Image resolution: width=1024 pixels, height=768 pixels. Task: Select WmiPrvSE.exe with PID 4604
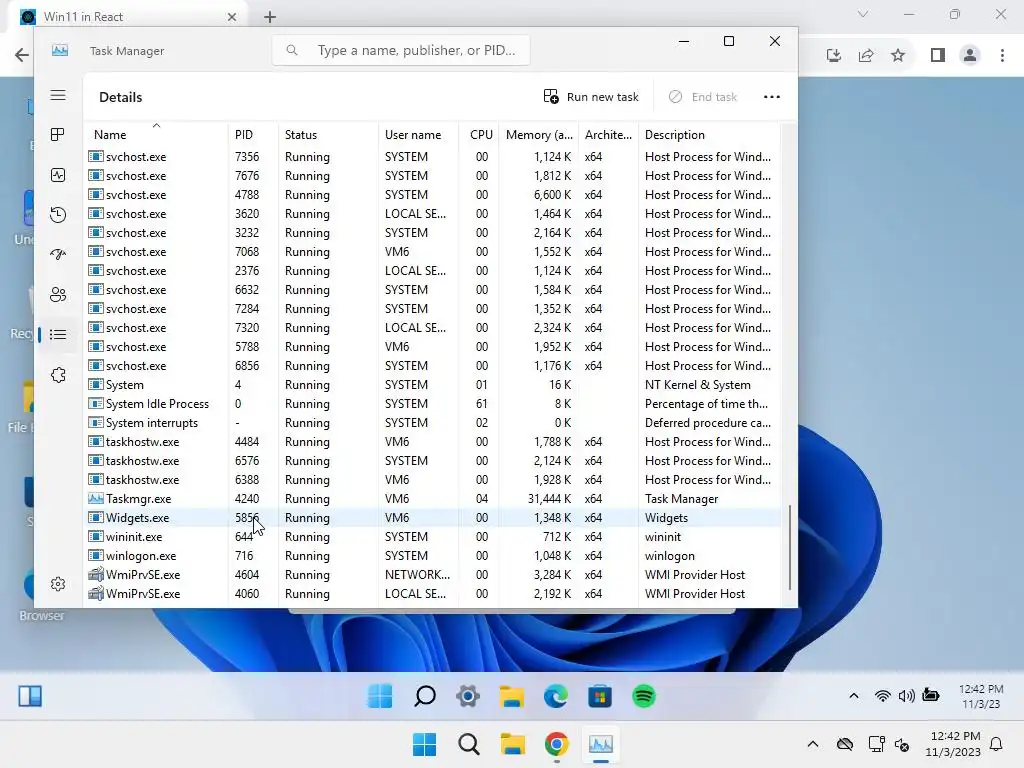[432, 575]
